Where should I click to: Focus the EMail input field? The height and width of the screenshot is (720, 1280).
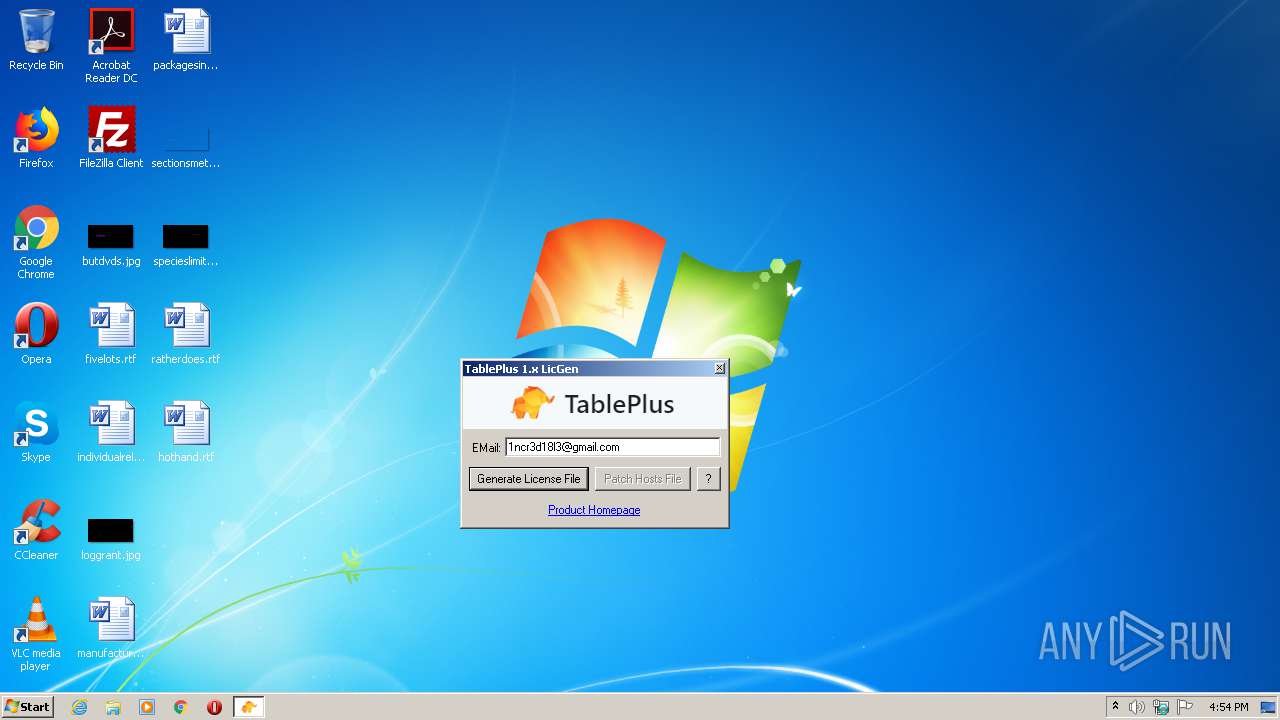(x=612, y=447)
